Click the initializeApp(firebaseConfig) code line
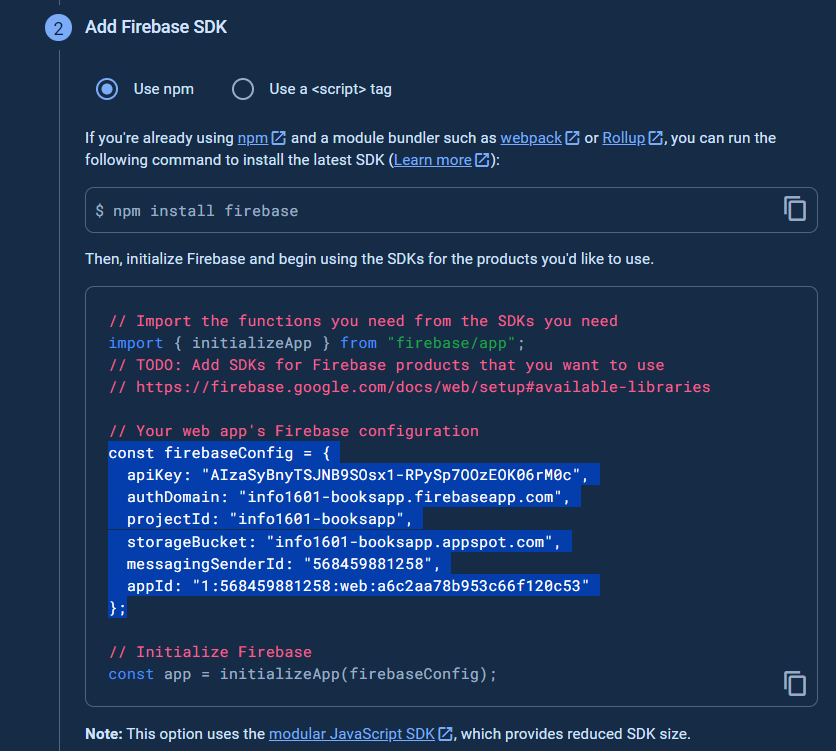The width and height of the screenshot is (836, 751). point(302,674)
